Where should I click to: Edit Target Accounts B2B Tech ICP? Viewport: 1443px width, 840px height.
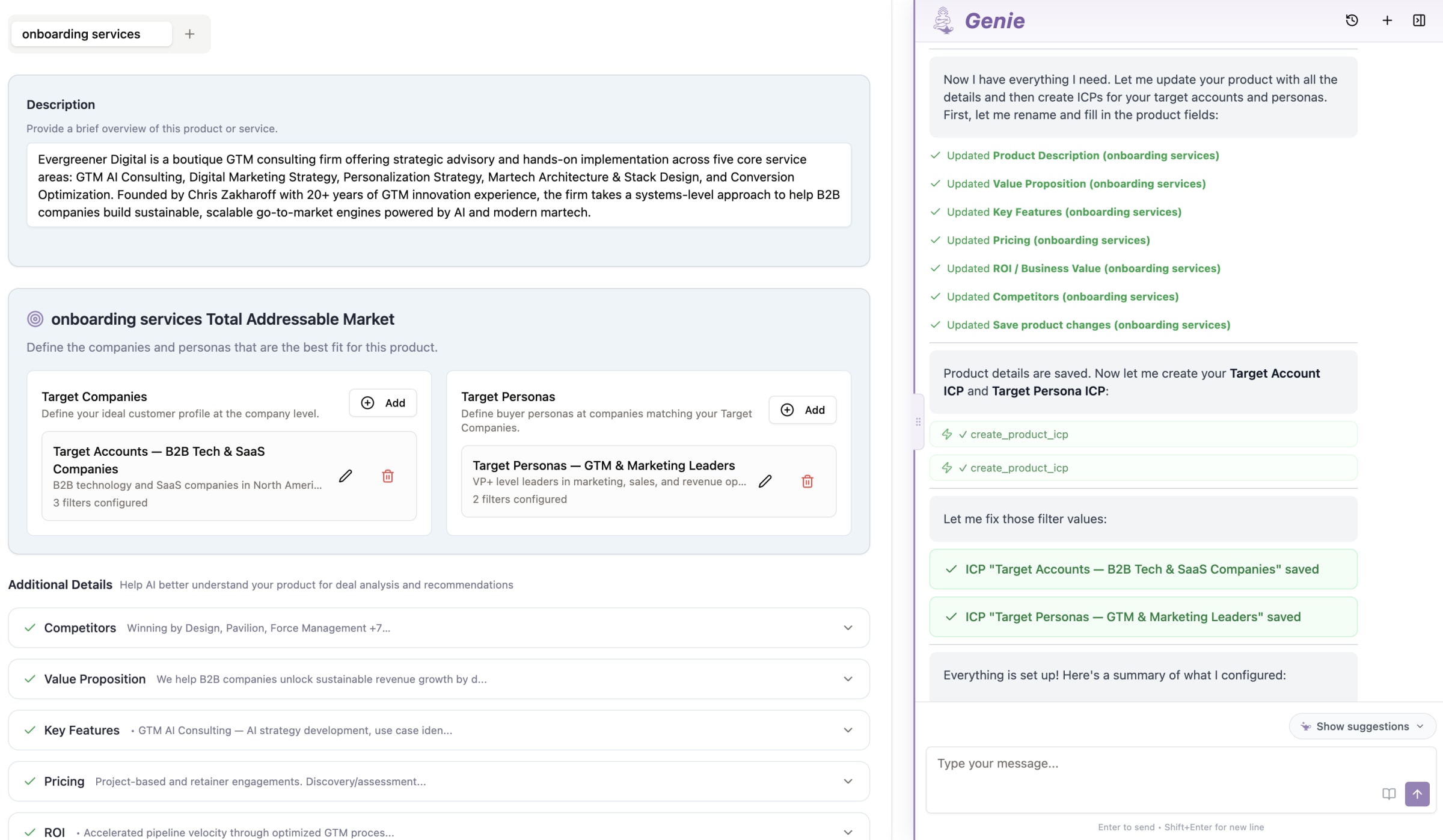[x=345, y=476]
